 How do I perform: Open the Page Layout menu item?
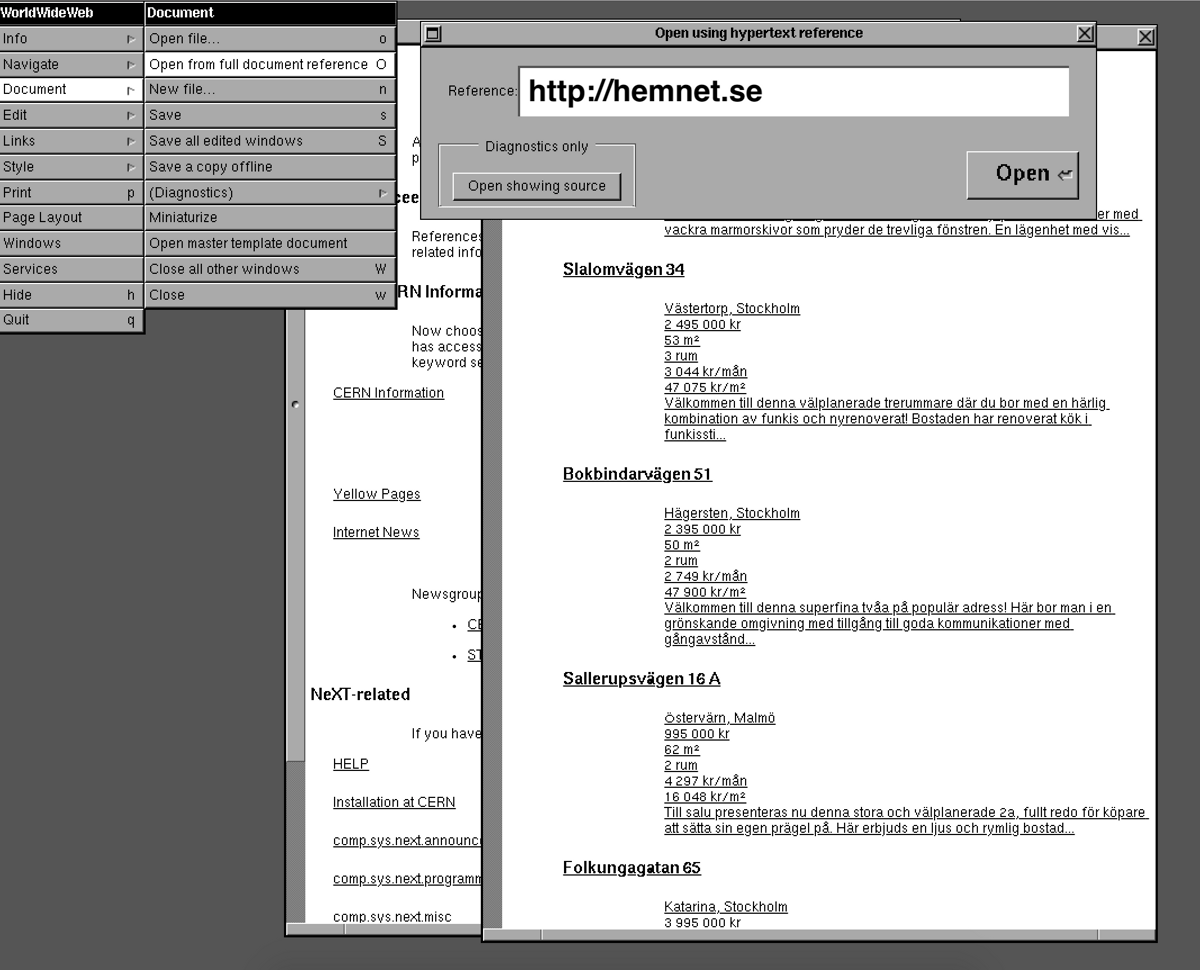click(72, 218)
